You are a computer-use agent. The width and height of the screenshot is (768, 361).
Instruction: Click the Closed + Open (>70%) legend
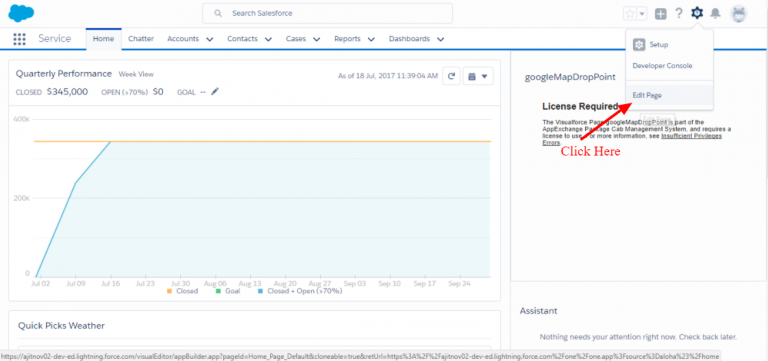(x=299, y=291)
